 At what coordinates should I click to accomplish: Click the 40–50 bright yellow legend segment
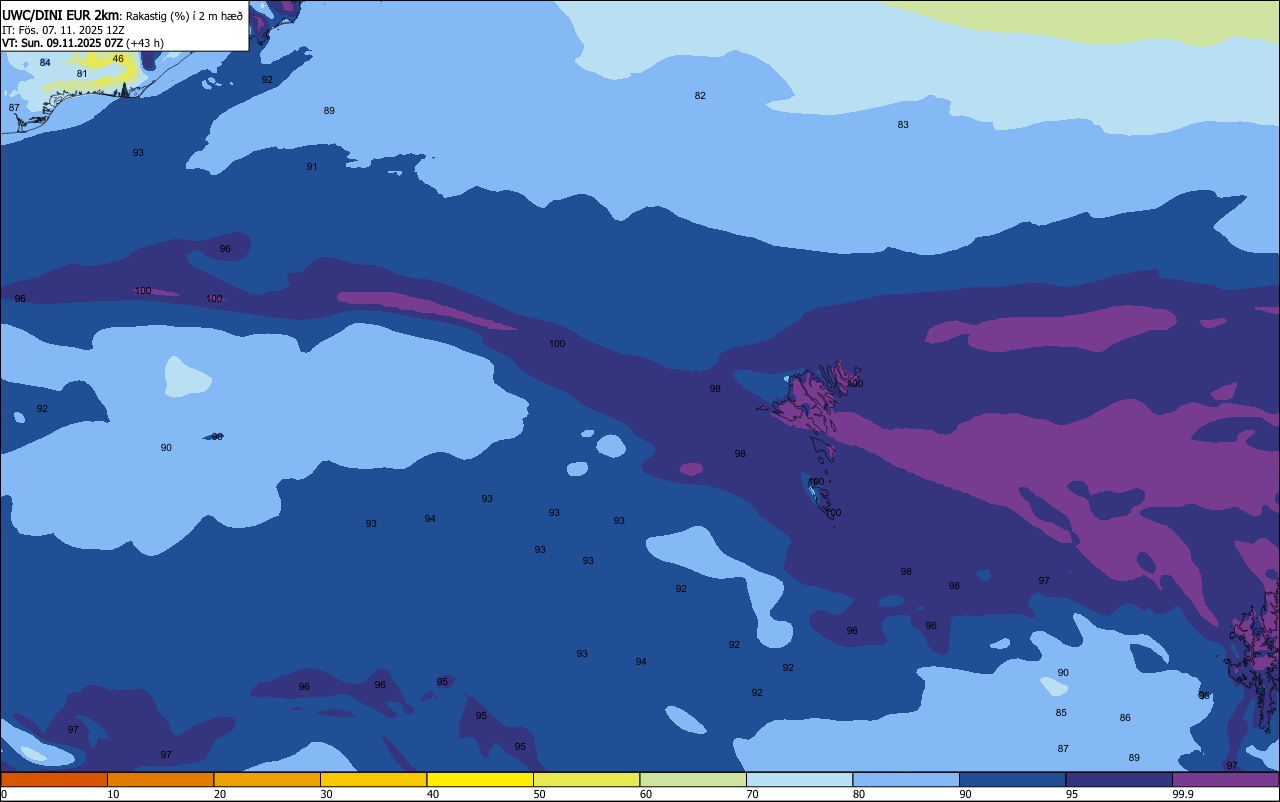click(480, 779)
